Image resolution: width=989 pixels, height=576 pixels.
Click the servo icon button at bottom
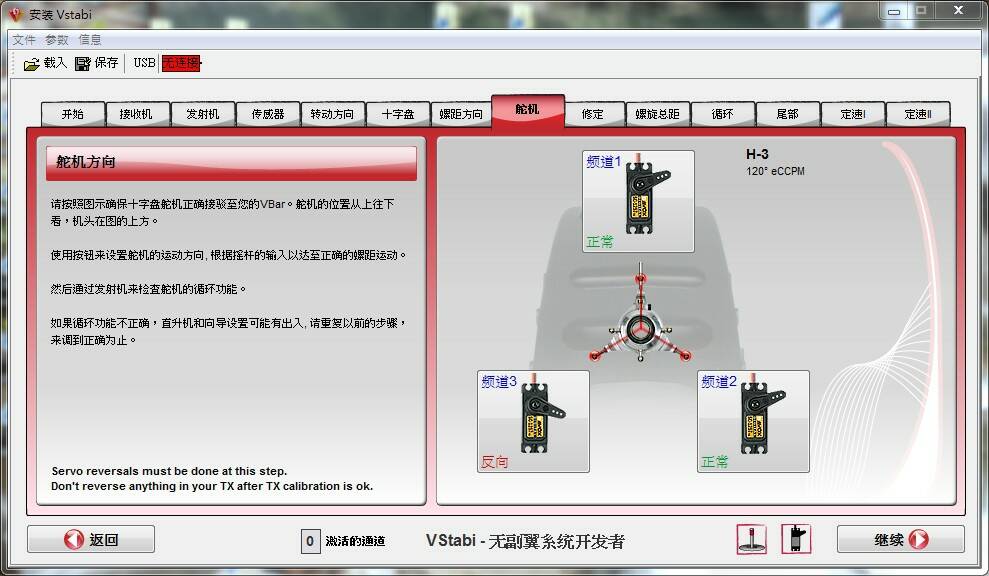pyautogui.click(x=796, y=540)
